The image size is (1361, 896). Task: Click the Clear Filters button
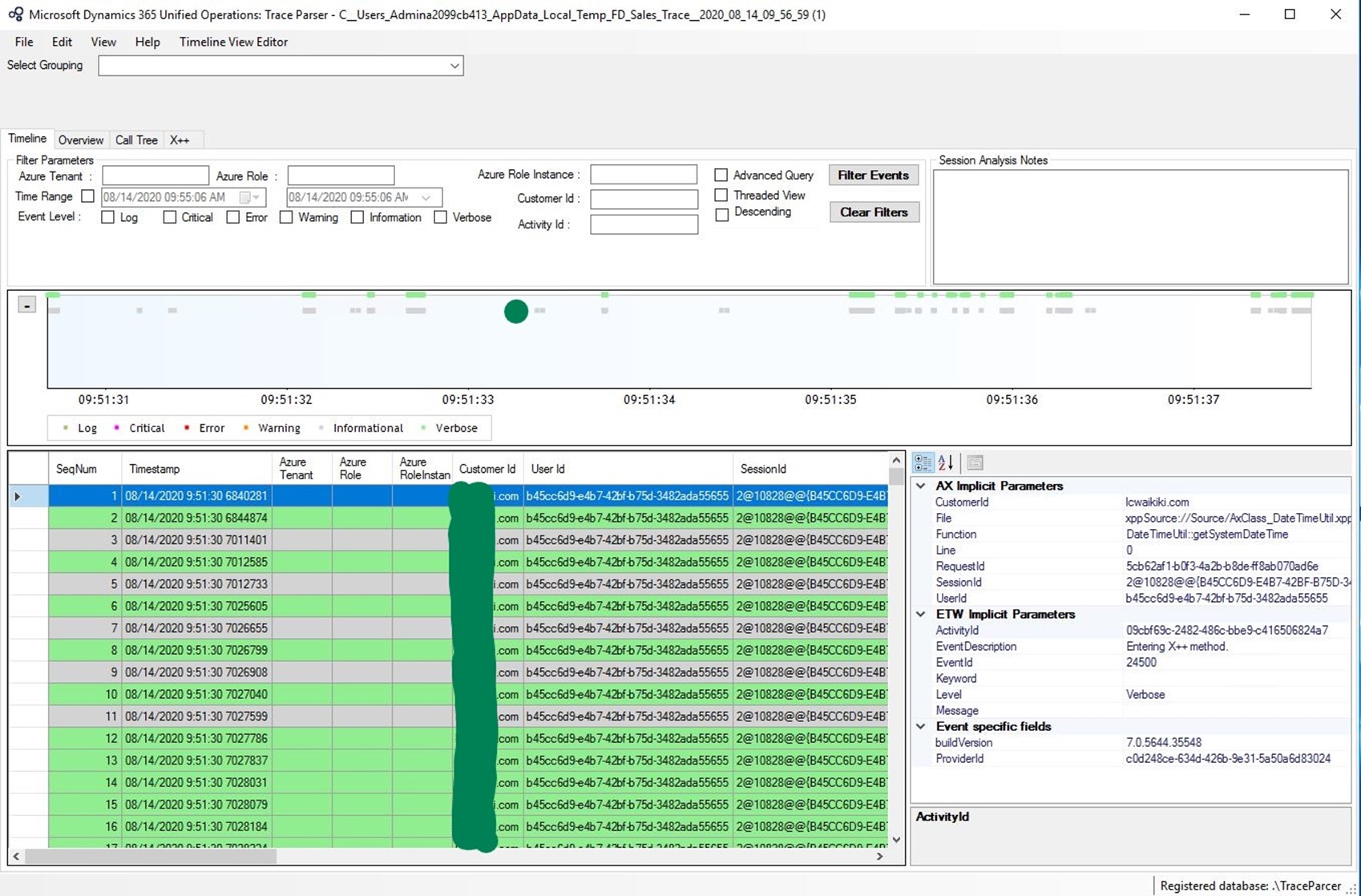click(874, 212)
